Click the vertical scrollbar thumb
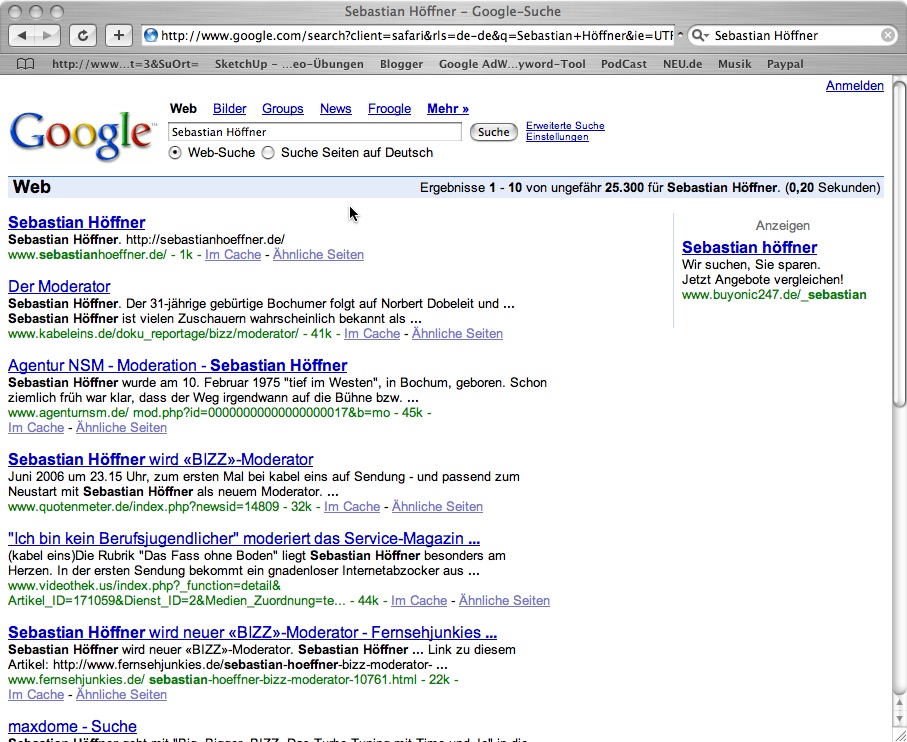The width and height of the screenshot is (907, 742). (899, 245)
